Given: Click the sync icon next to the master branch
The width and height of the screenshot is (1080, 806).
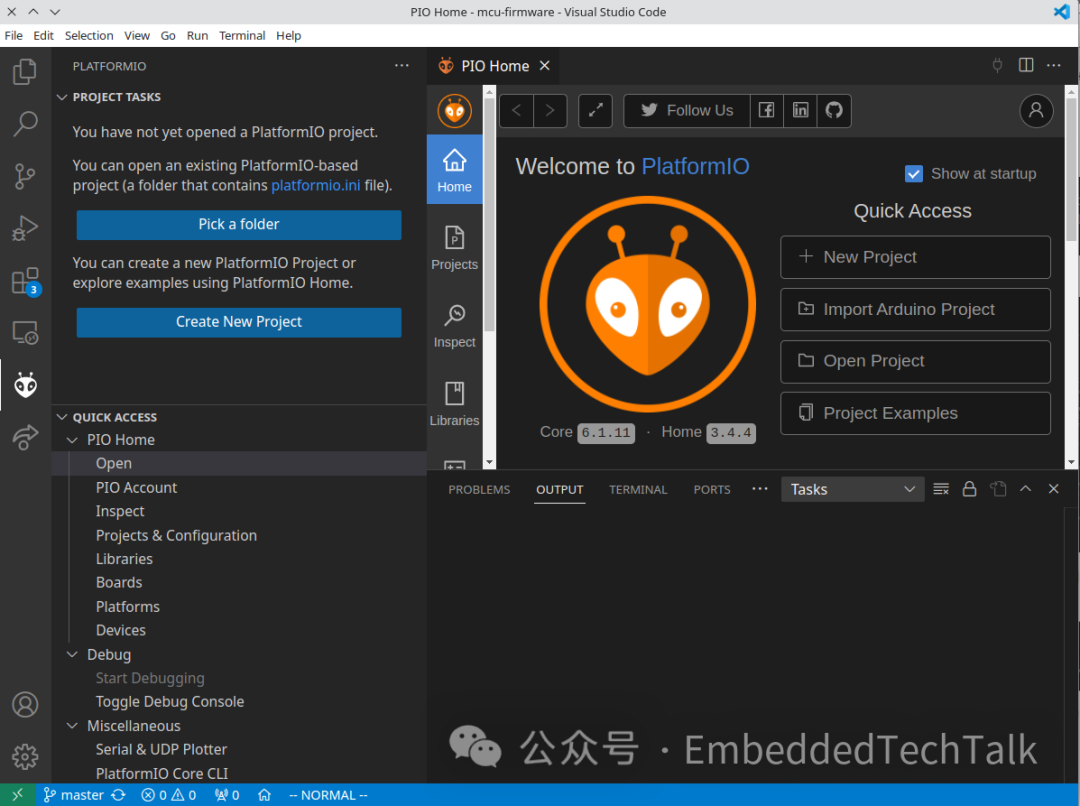Looking at the screenshot, I should [118, 794].
